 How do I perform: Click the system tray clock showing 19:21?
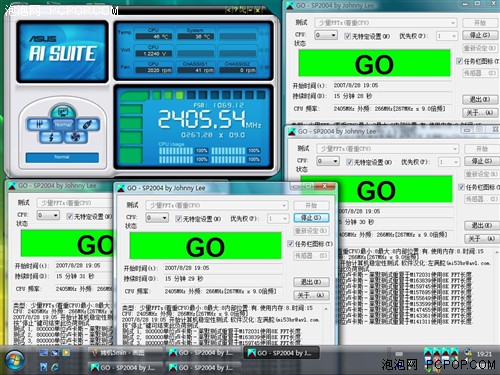484,354
